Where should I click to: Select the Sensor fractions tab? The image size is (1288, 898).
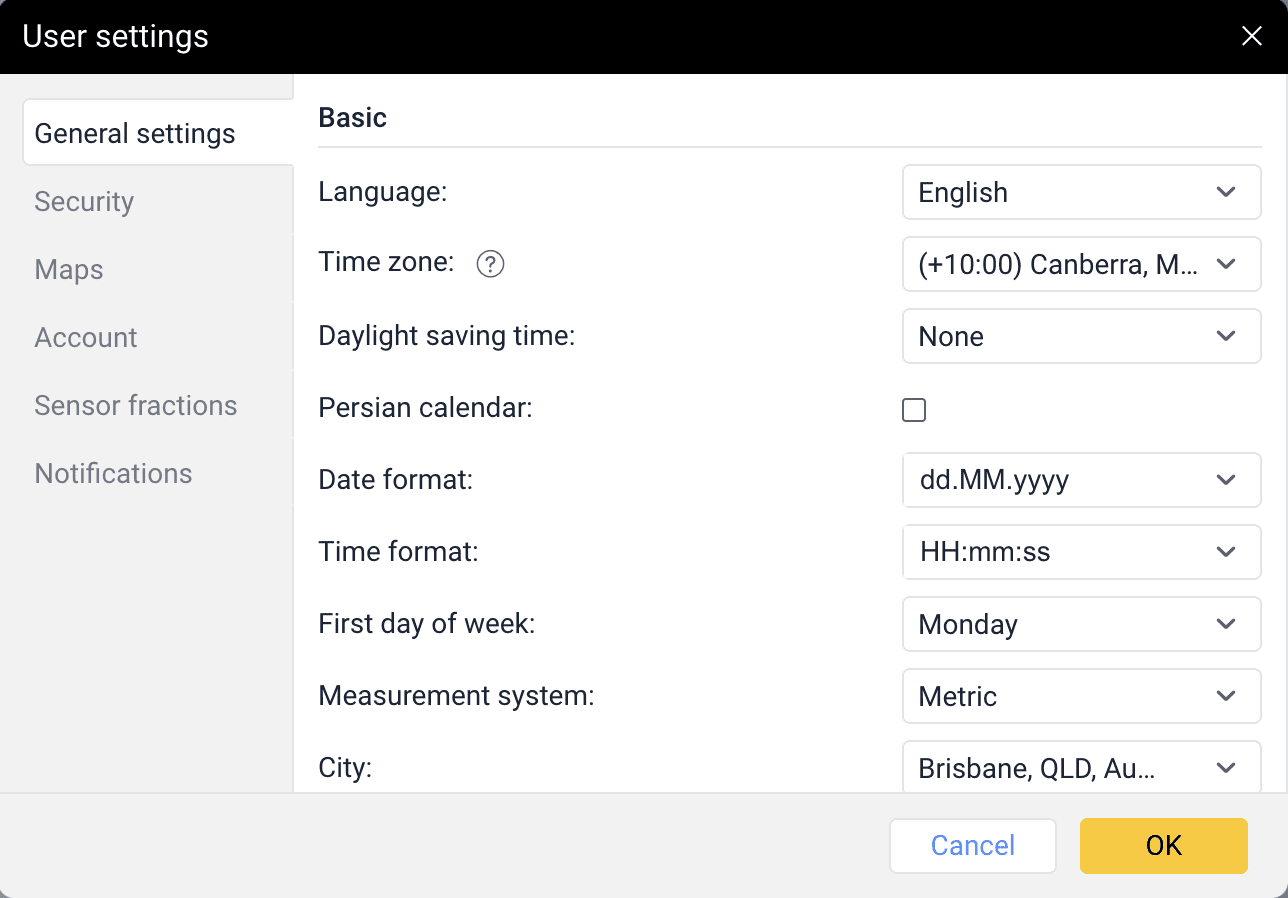click(136, 406)
